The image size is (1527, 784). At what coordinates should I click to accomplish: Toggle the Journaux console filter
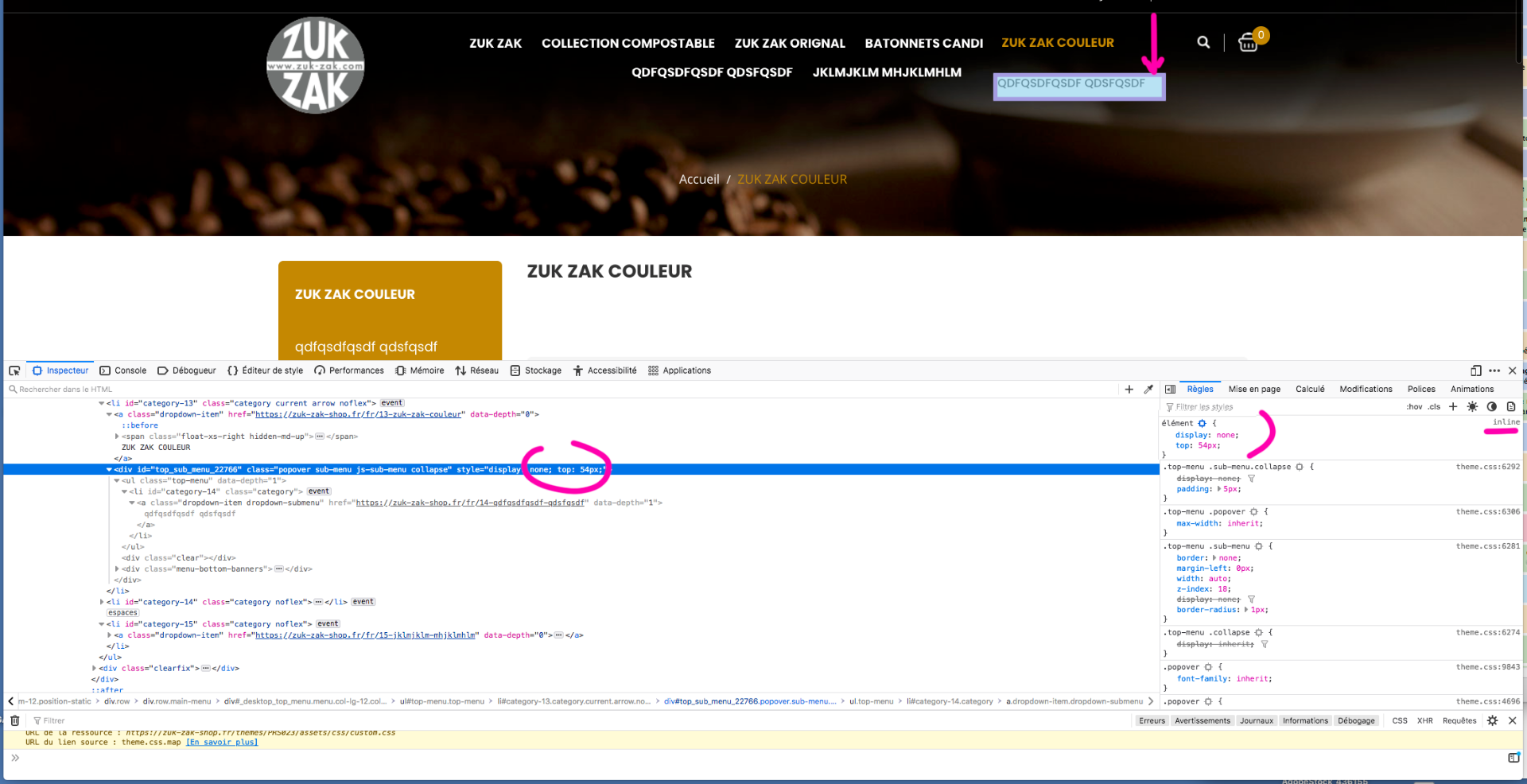(1257, 720)
